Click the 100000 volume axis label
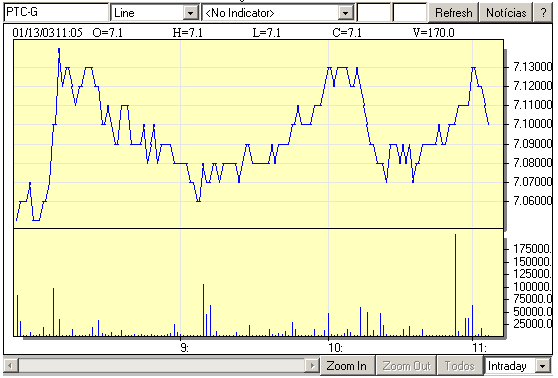 tap(532, 287)
